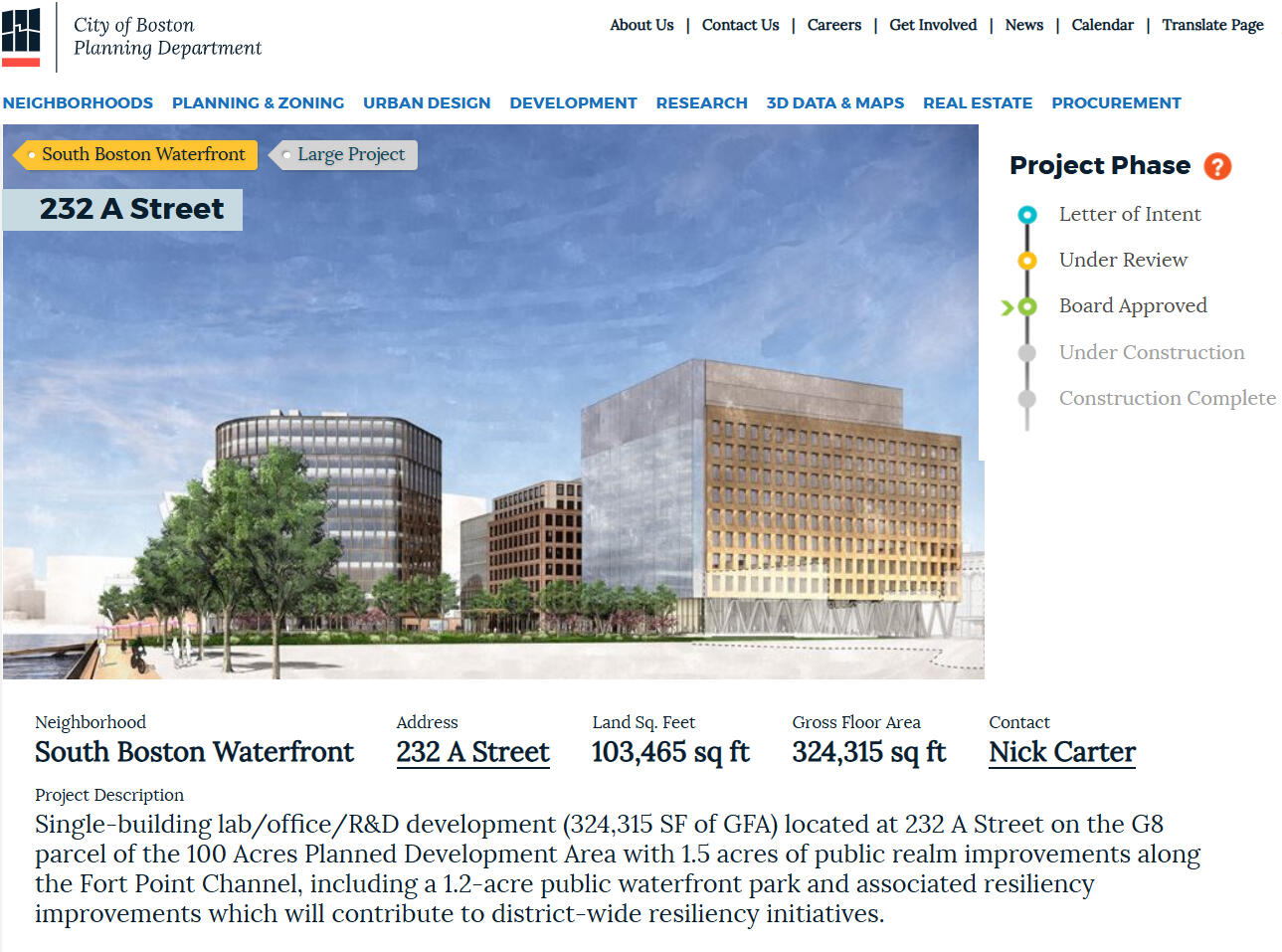This screenshot has width=1282, height=952.
Task: Click the gray Under Construction phase dot
Action: click(x=1027, y=353)
